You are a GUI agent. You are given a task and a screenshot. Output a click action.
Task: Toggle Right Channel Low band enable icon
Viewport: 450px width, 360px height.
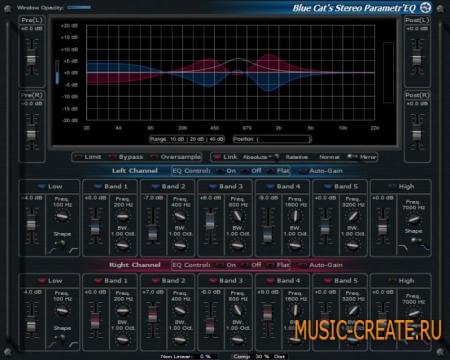pyautogui.click(x=42, y=281)
